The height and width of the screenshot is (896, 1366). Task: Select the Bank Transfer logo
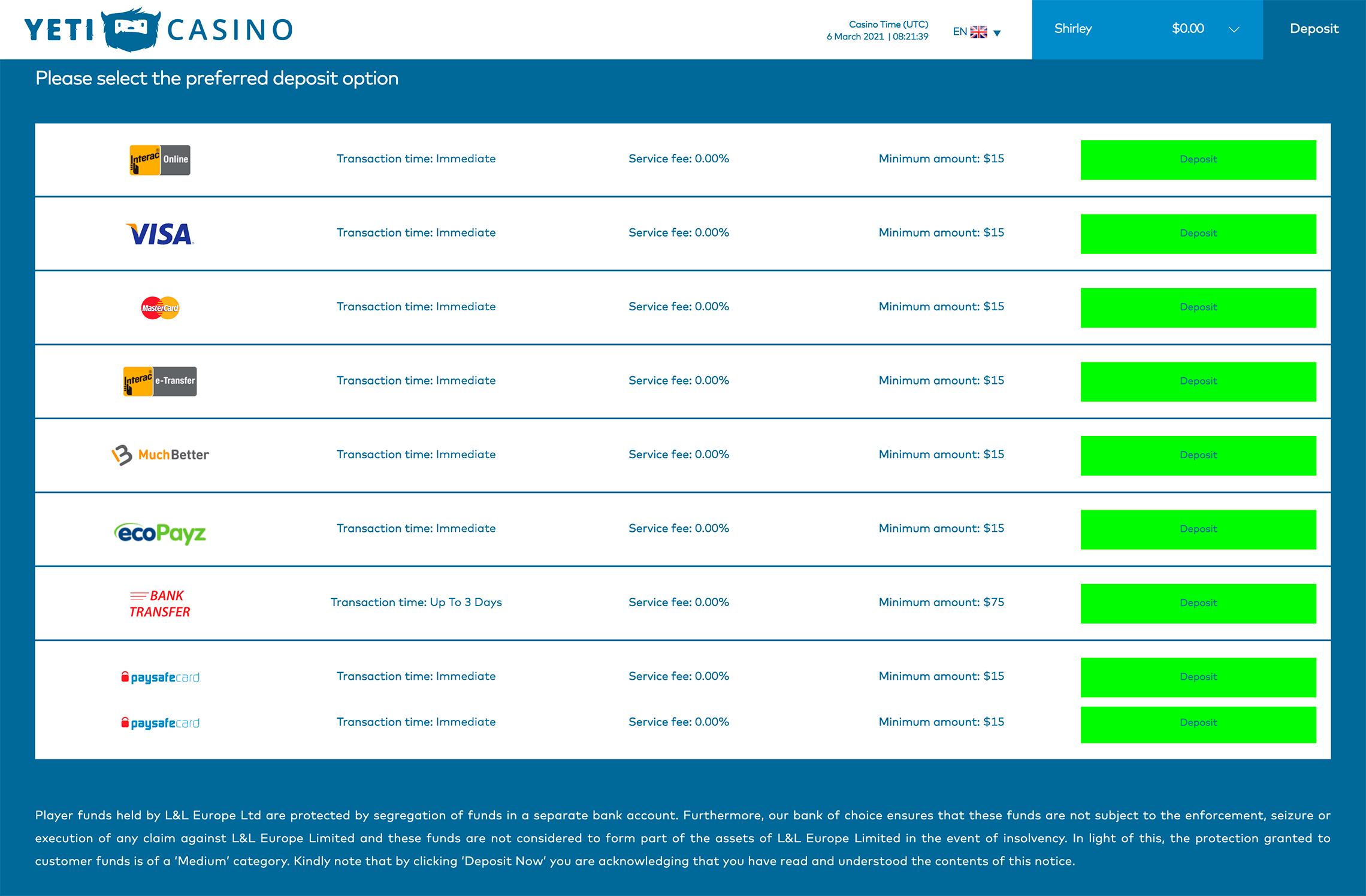click(x=160, y=604)
